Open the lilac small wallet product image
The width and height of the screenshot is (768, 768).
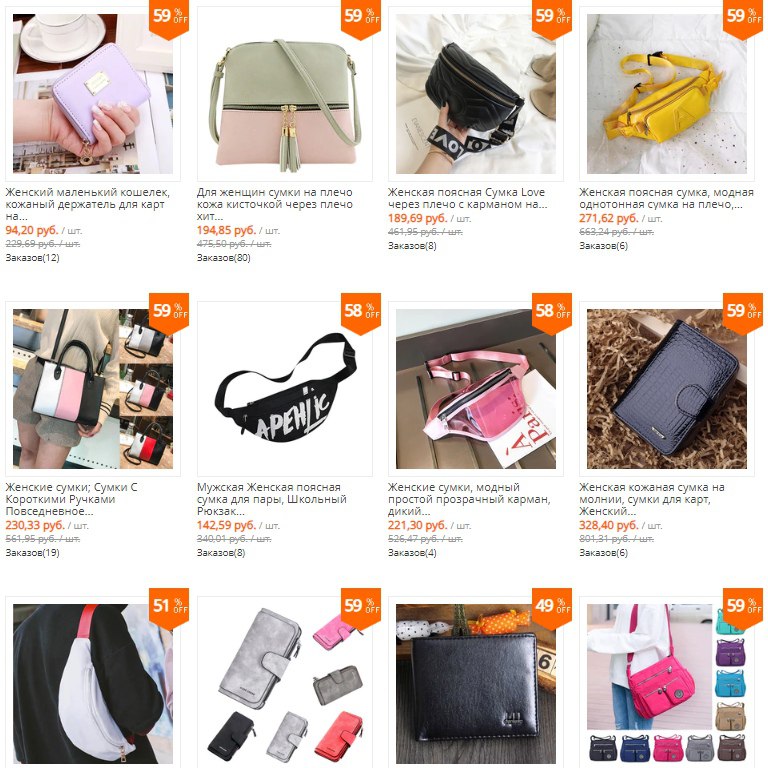(93, 94)
